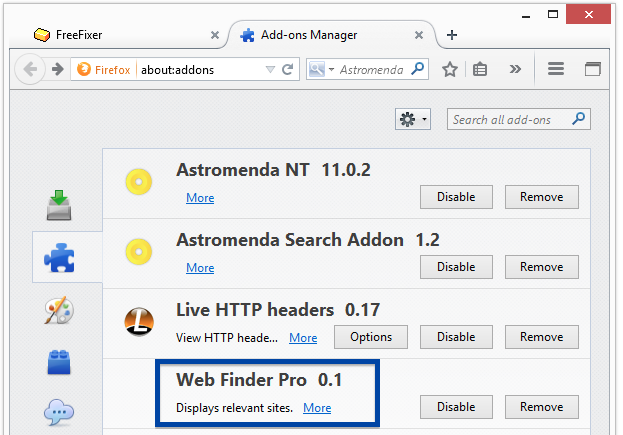Select the Astromenda Search Addon 1.2 title
This screenshot has width=623, height=435.
pos(308,240)
